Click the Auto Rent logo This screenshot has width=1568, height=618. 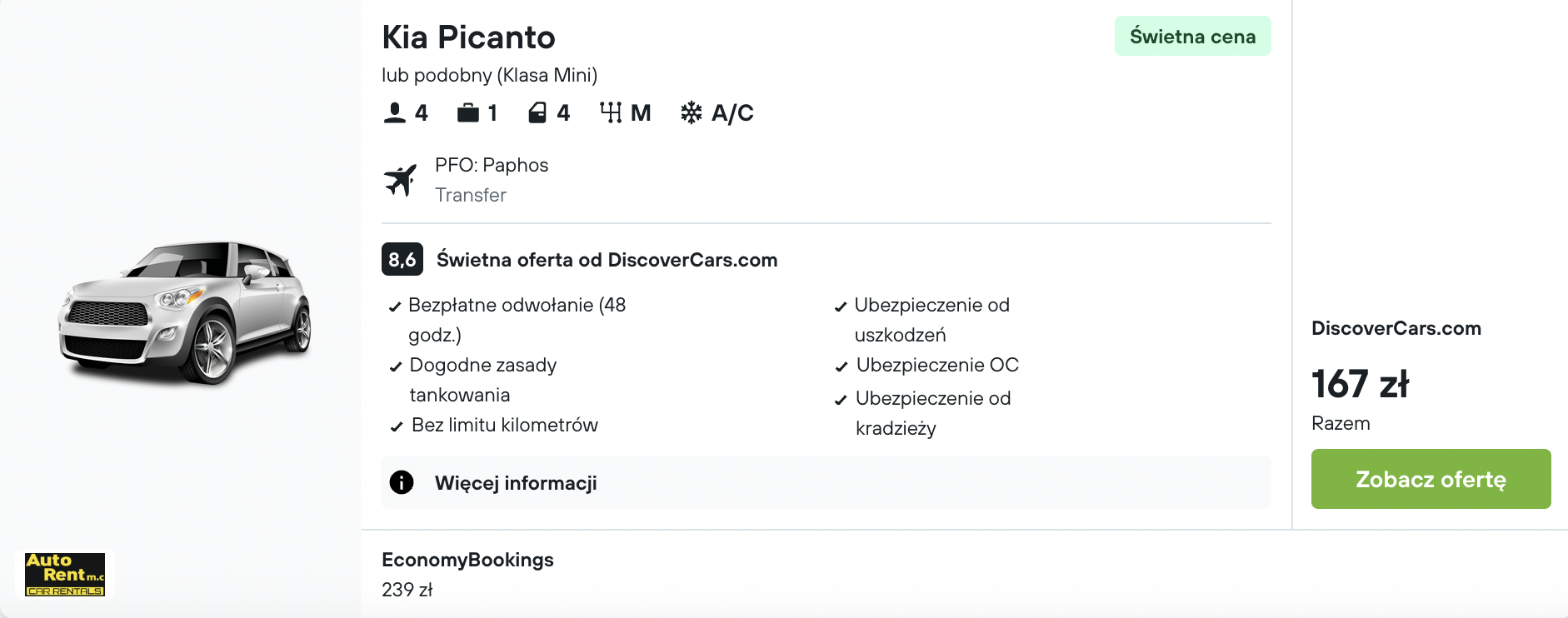(x=65, y=574)
